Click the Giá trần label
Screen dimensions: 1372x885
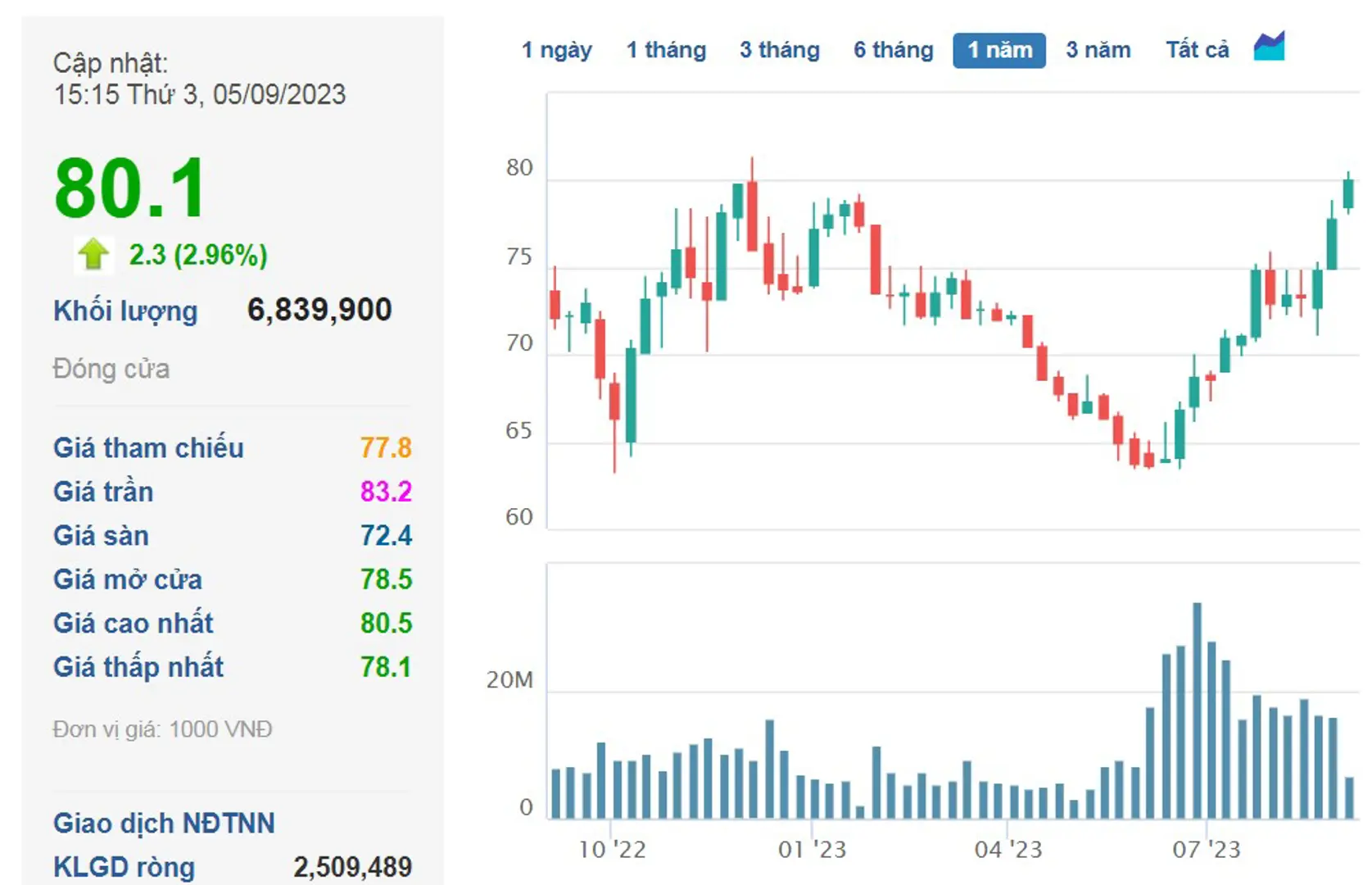click(x=103, y=492)
